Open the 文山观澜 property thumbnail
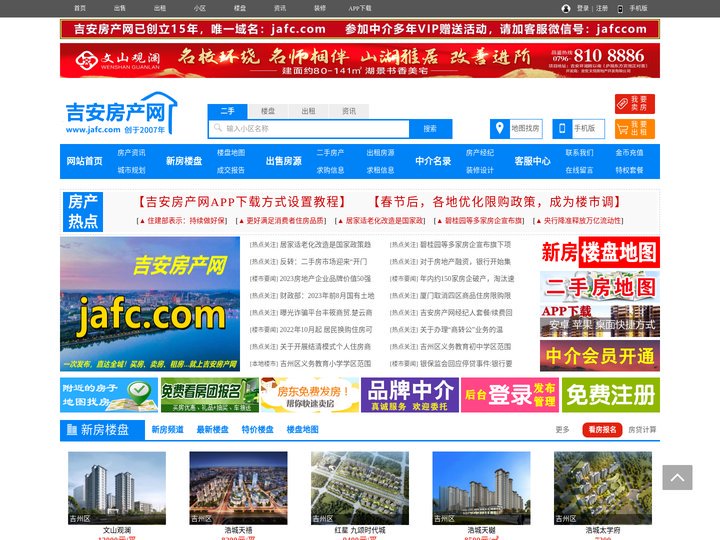The image size is (720, 540). pyautogui.click(x=117, y=488)
